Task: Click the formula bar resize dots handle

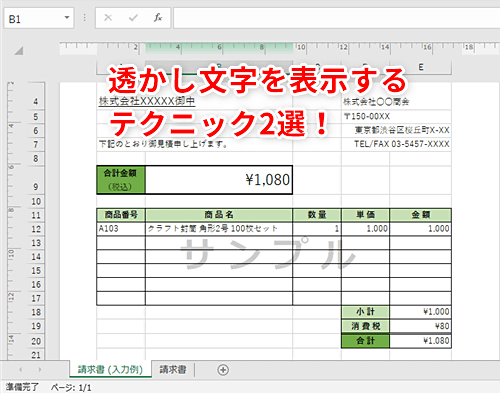Action: pos(85,18)
